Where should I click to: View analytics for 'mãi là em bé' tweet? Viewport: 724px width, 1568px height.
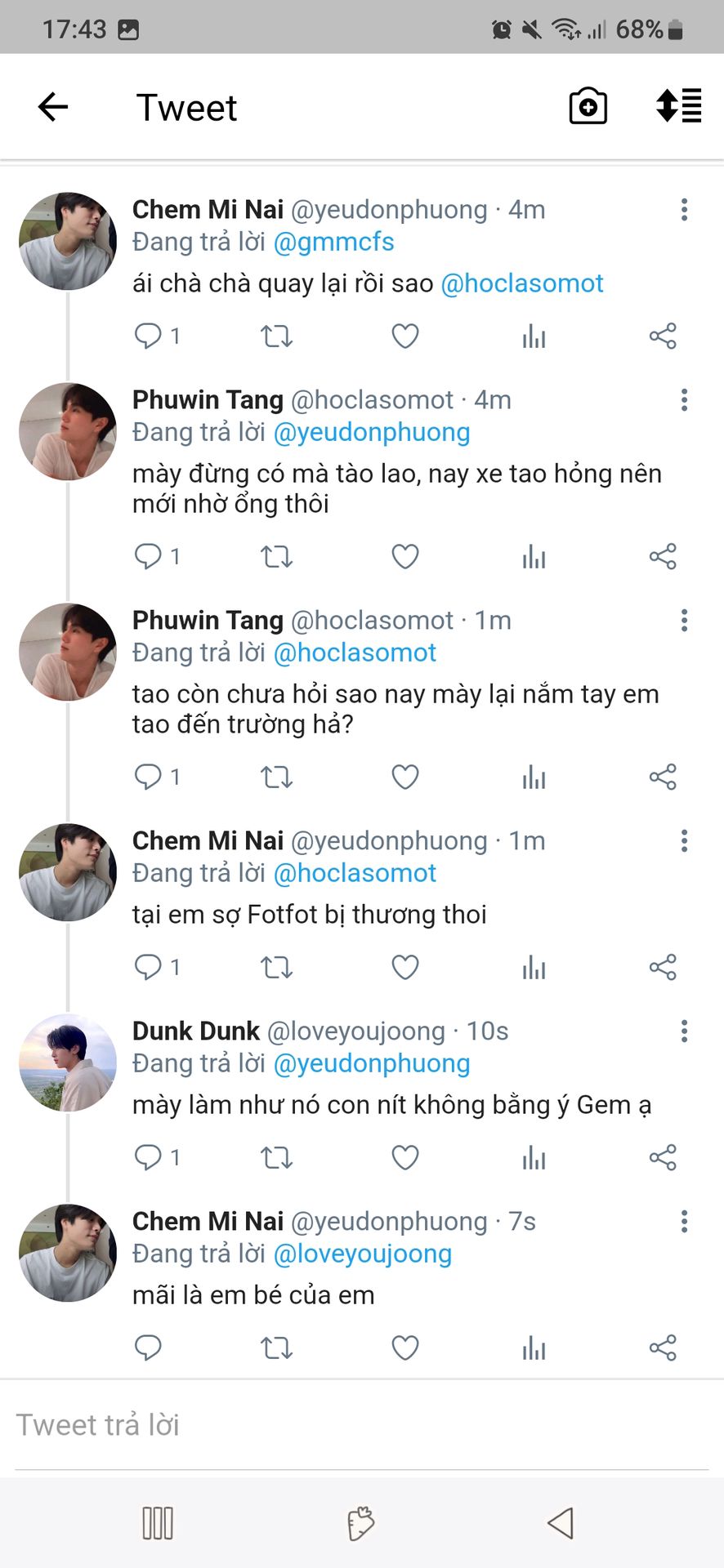click(x=534, y=1348)
